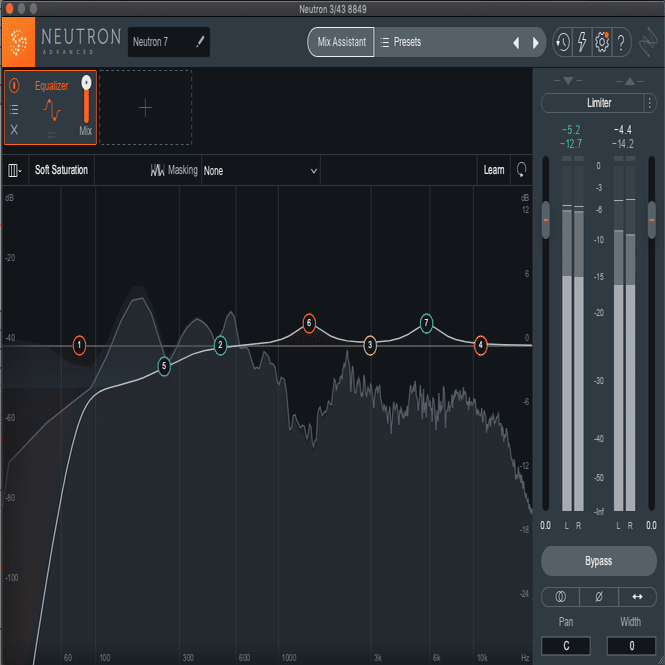Viewport: 665px width, 665px height.
Task: Click the output RMS value -14.2
Action: 623,144
